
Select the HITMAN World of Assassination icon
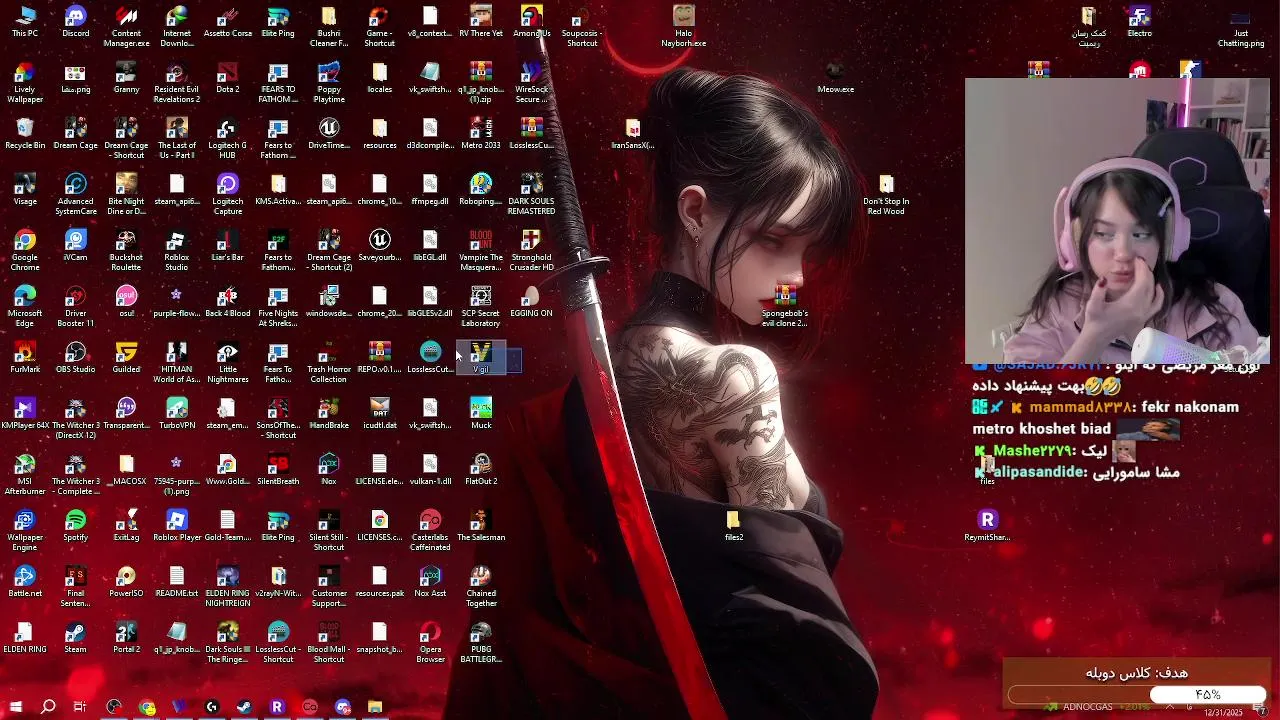tap(177, 363)
